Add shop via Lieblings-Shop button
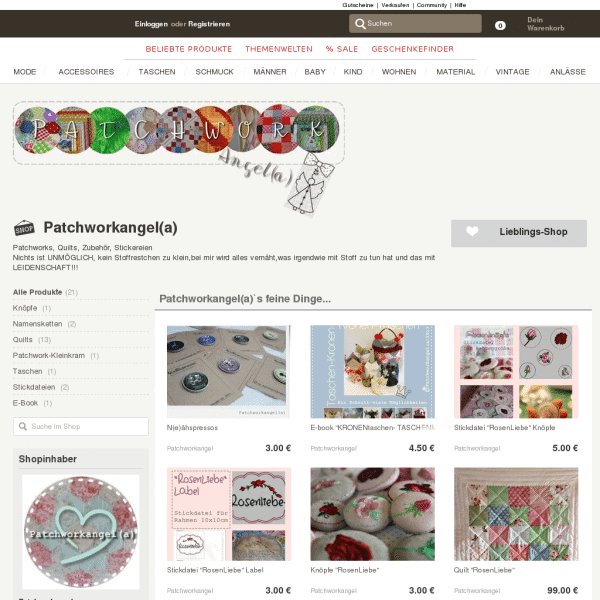 click(518, 233)
